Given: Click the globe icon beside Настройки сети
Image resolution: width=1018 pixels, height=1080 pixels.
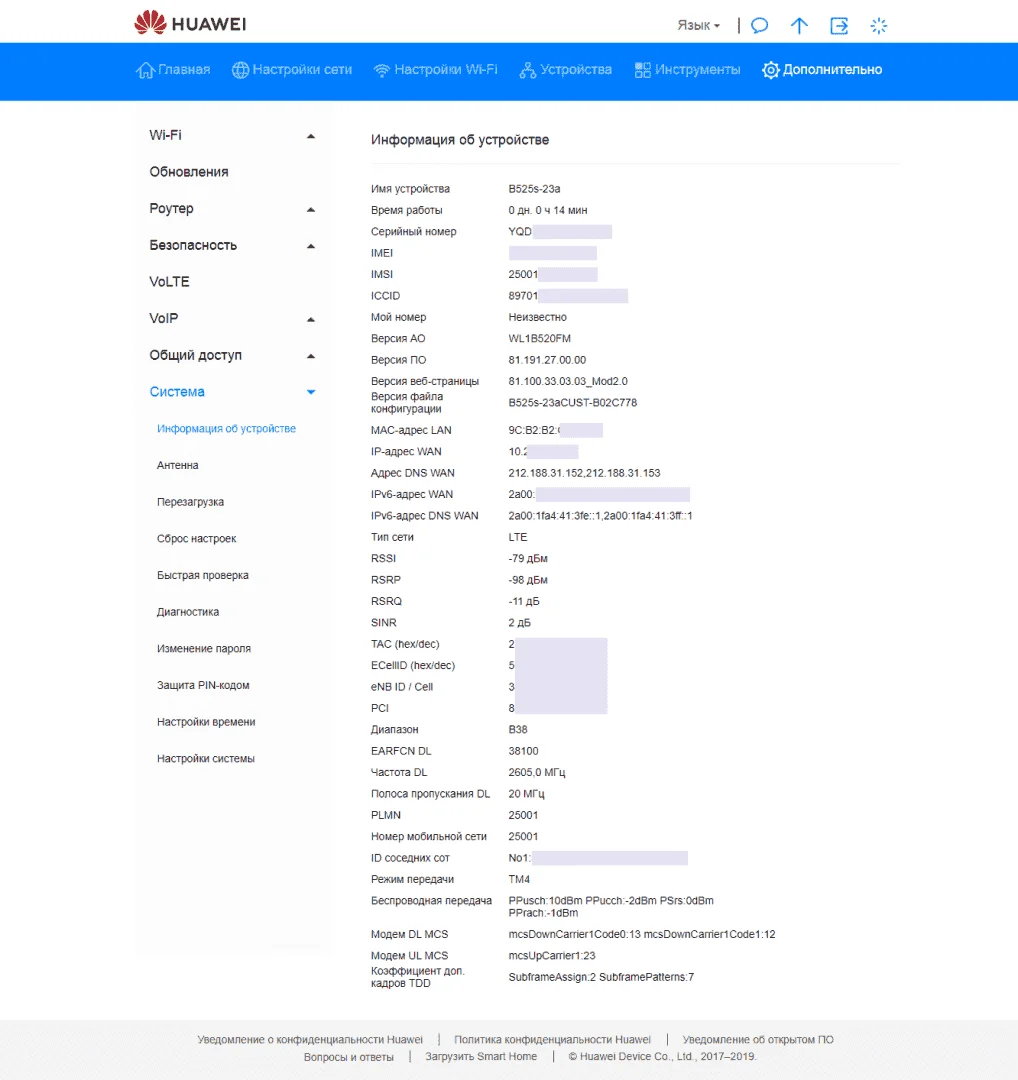Looking at the screenshot, I should pos(240,70).
